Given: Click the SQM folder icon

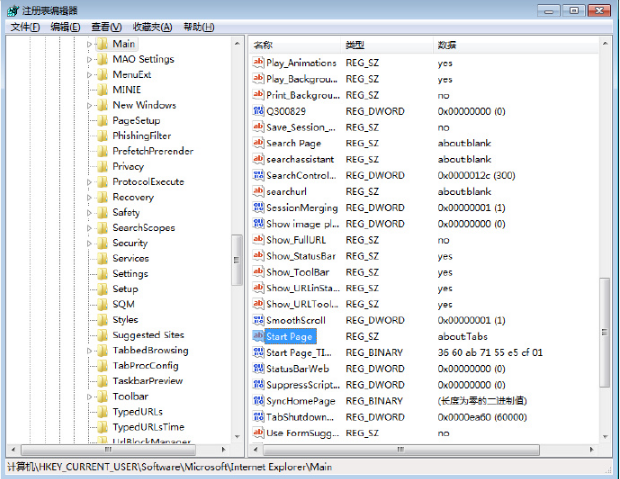Looking at the screenshot, I should pos(102,305).
